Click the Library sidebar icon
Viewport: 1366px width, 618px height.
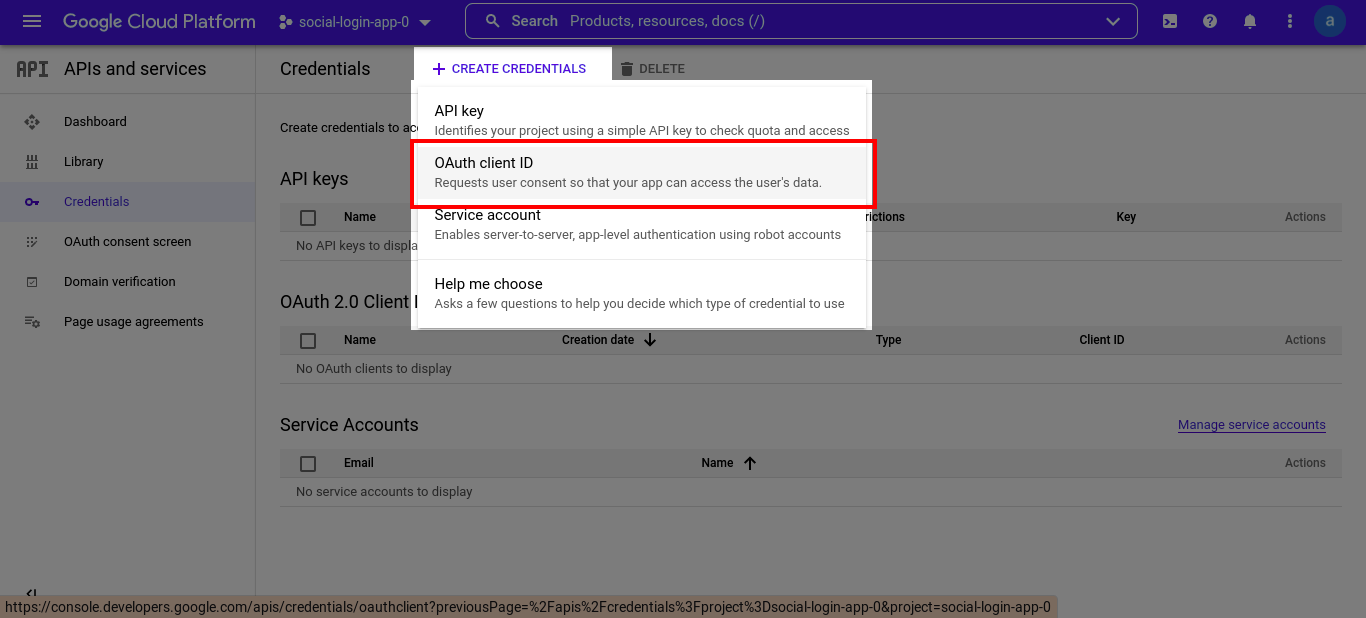pos(32,162)
